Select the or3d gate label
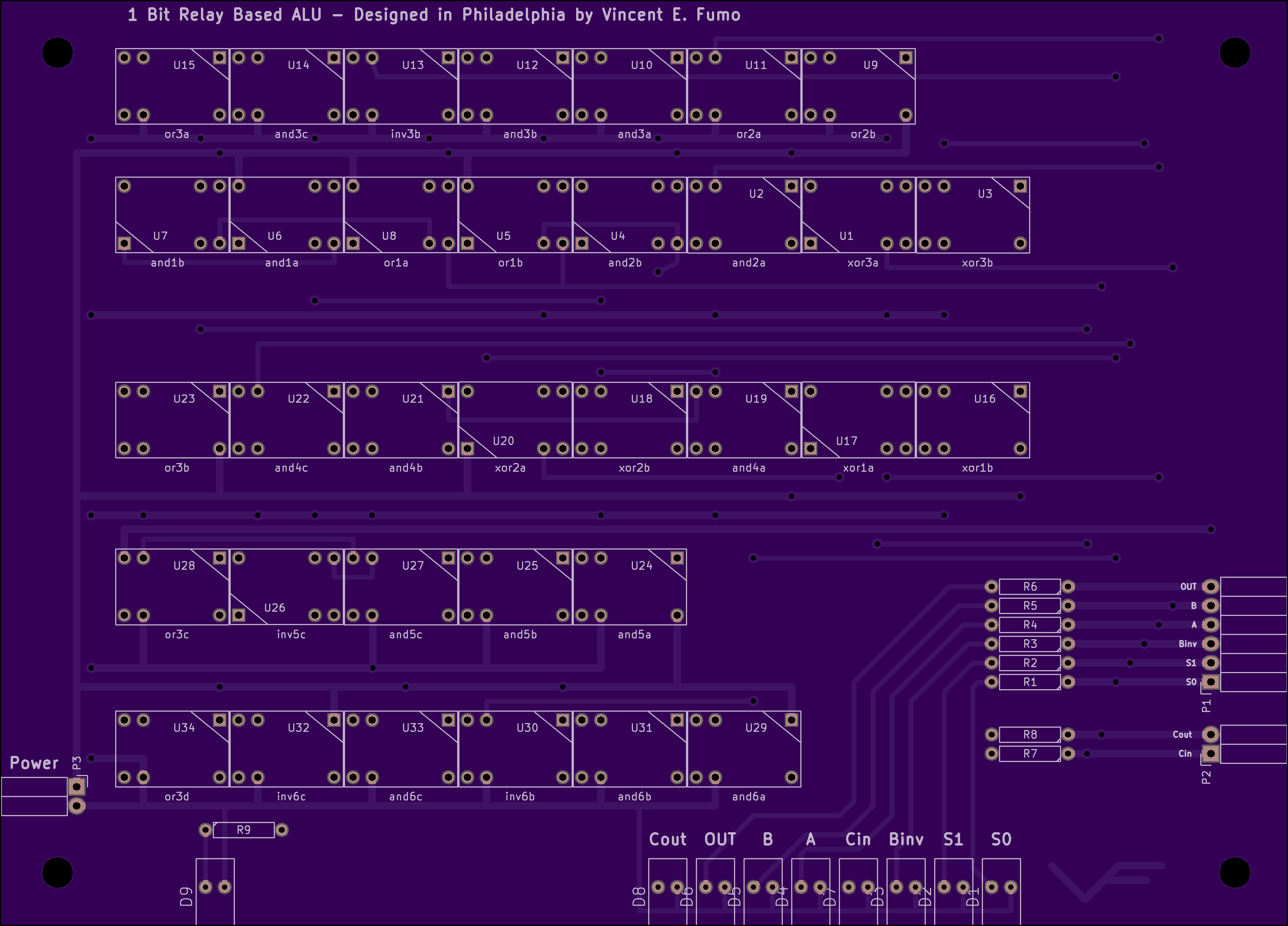The image size is (1288, 926). coord(177,797)
